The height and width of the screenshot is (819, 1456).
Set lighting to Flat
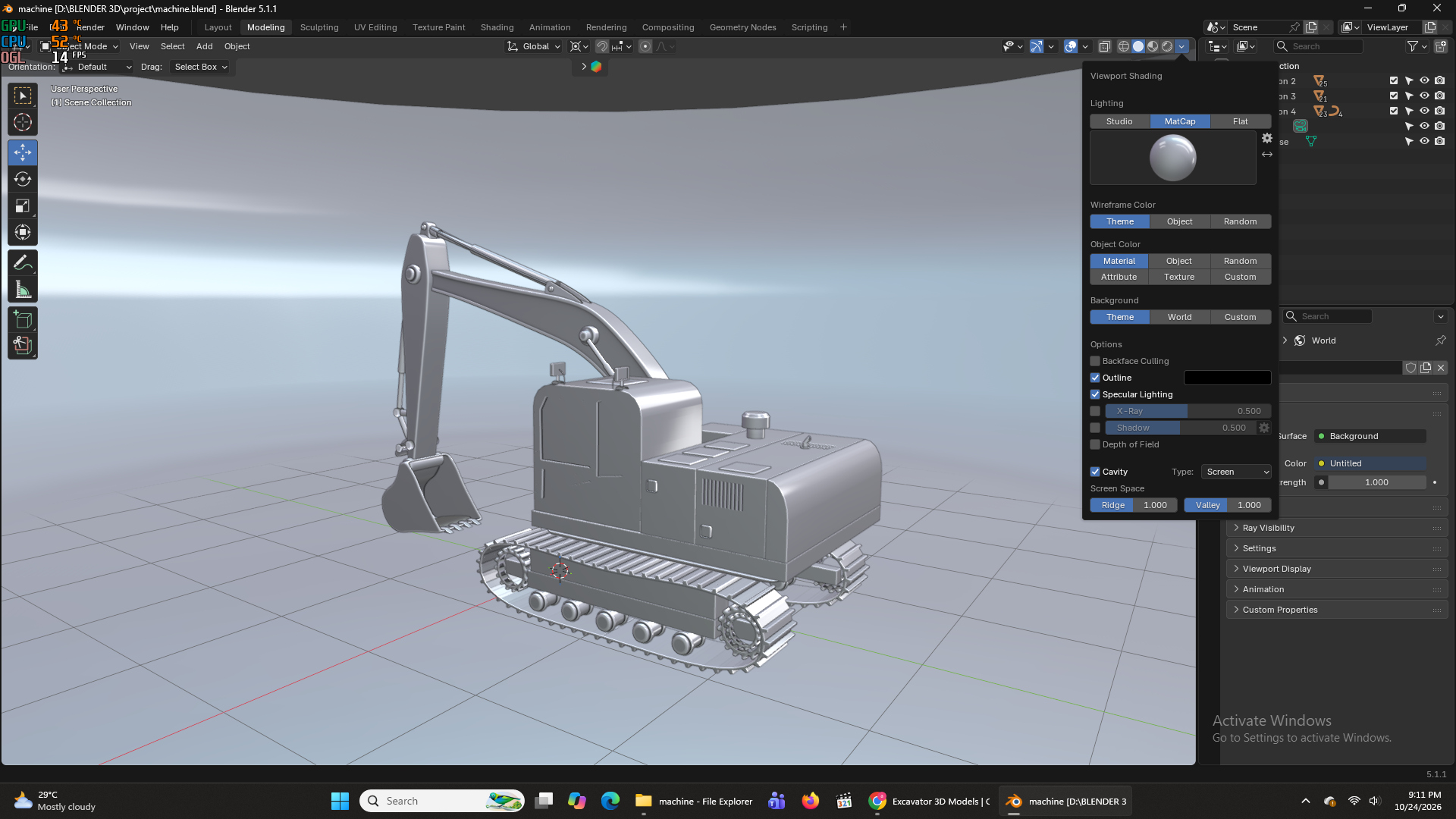[1241, 121]
